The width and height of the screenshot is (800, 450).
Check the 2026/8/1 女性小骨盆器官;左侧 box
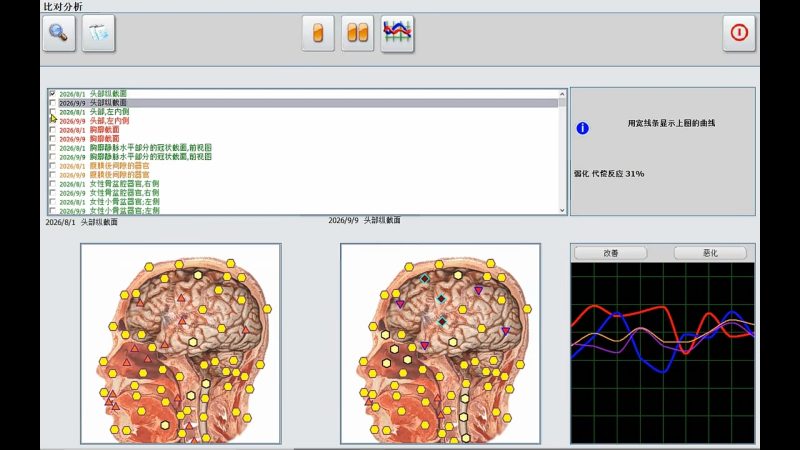coord(53,202)
